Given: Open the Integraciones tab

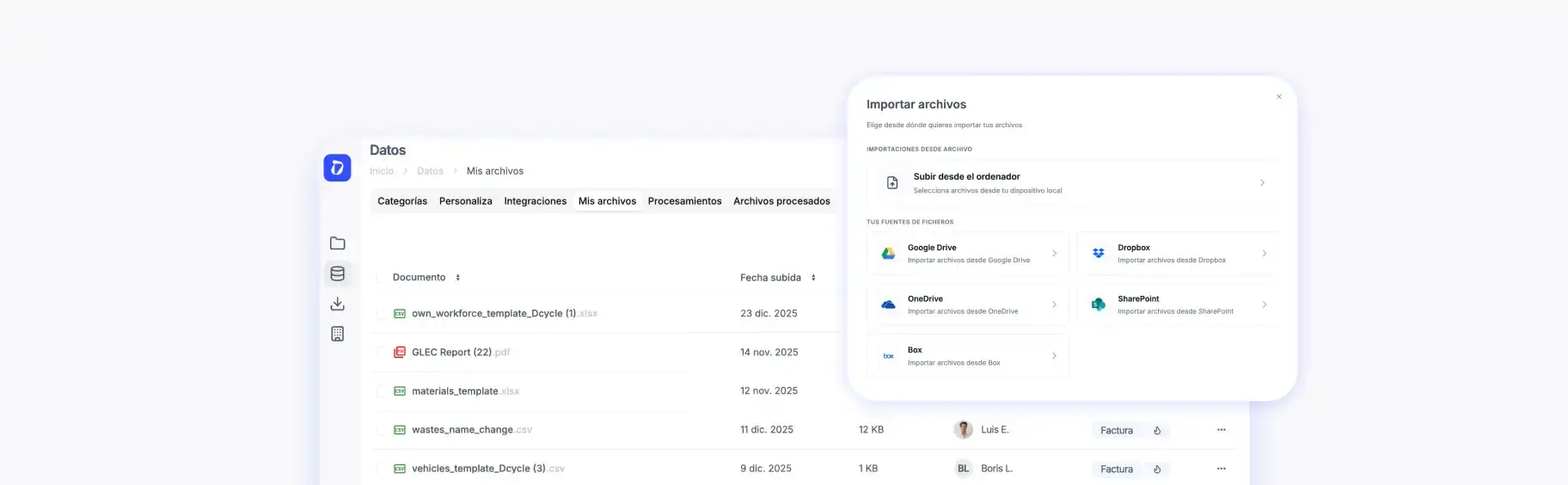Looking at the screenshot, I should [x=536, y=201].
